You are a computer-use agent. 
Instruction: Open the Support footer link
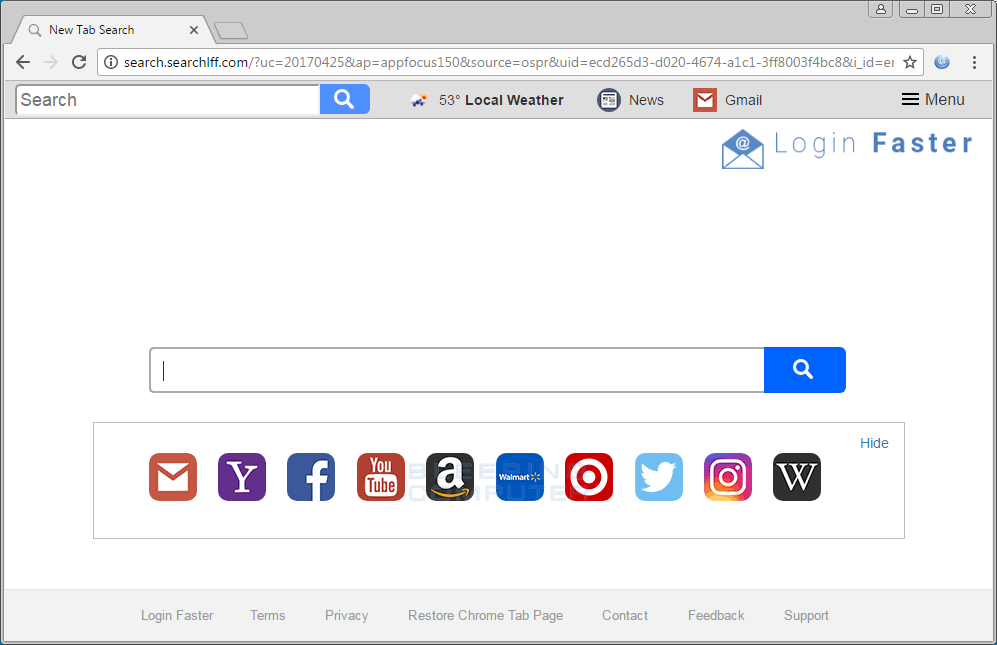[806, 615]
